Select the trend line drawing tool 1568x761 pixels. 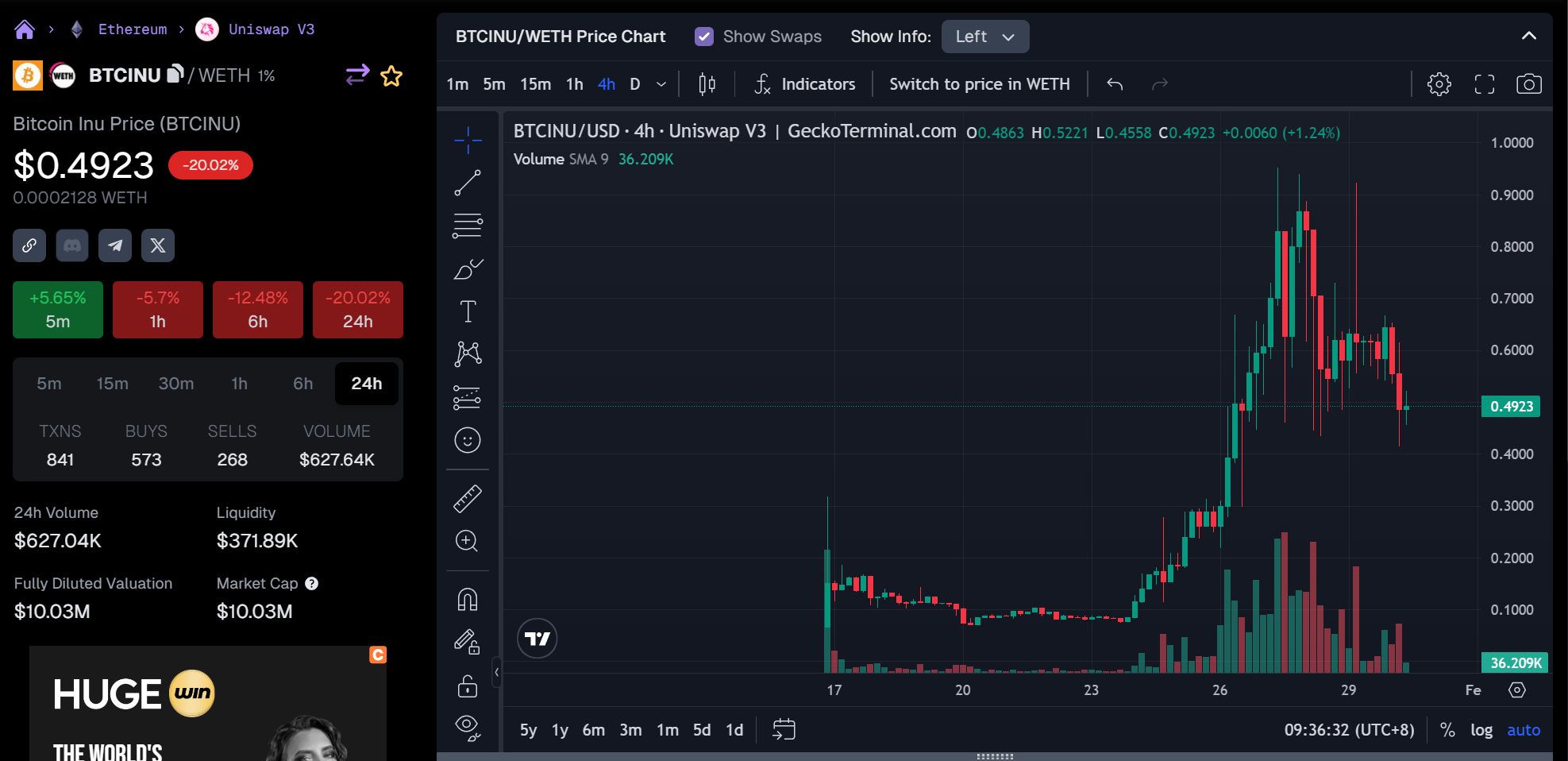pos(468,183)
